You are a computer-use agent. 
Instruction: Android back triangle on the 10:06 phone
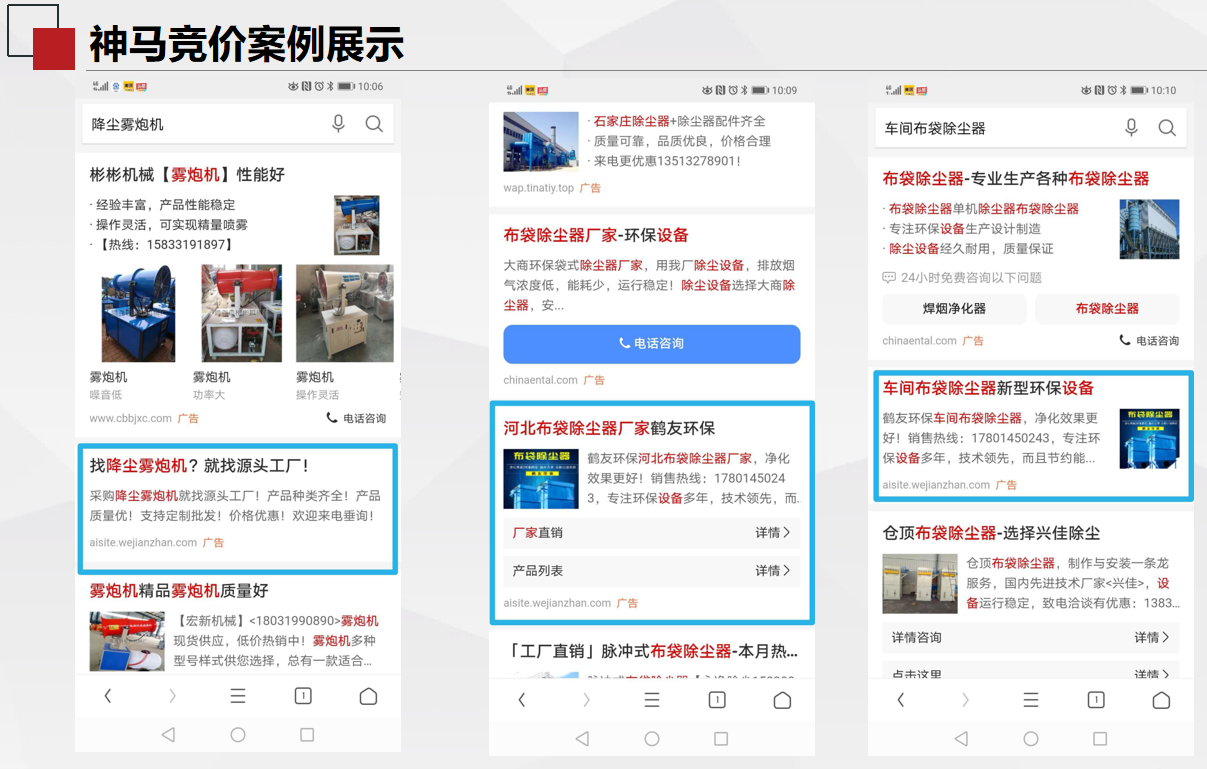tap(168, 734)
